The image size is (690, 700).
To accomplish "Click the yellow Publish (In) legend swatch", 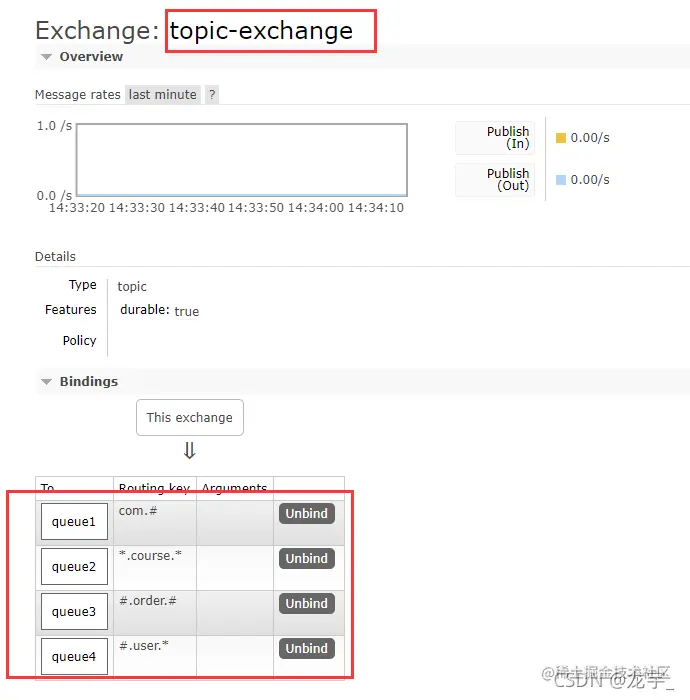I will [x=561, y=138].
